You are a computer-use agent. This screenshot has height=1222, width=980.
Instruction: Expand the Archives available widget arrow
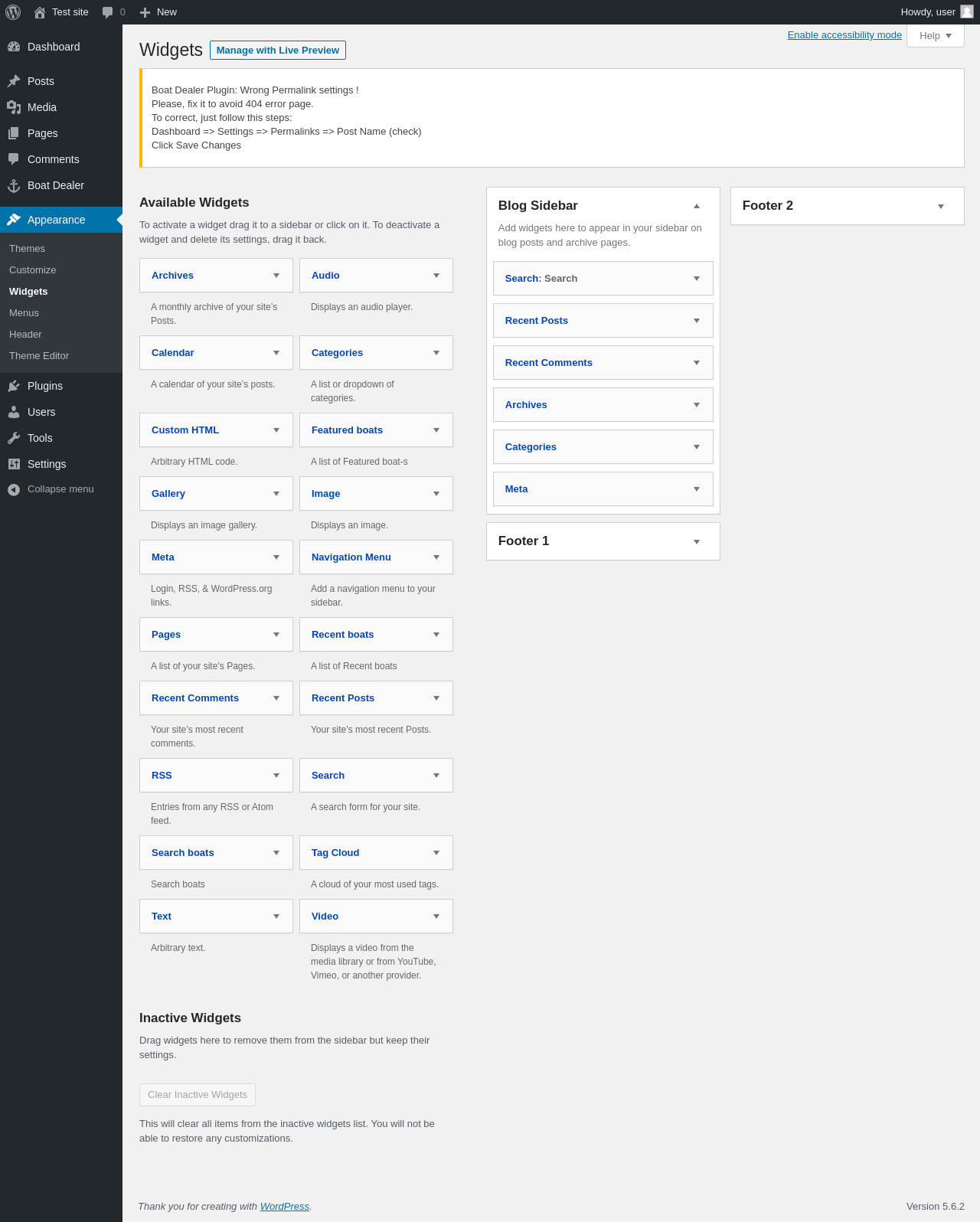point(276,276)
